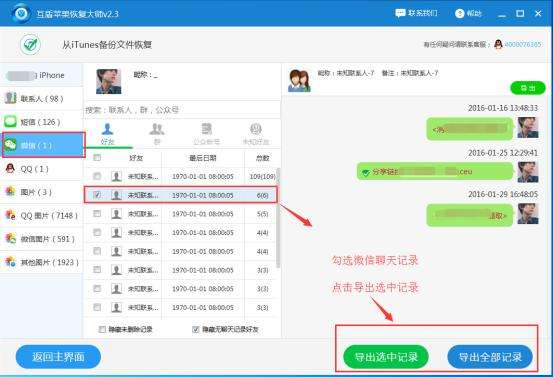Open the customer service number 4000076365 link
This screenshot has width=553, height=377.
coord(523,44)
